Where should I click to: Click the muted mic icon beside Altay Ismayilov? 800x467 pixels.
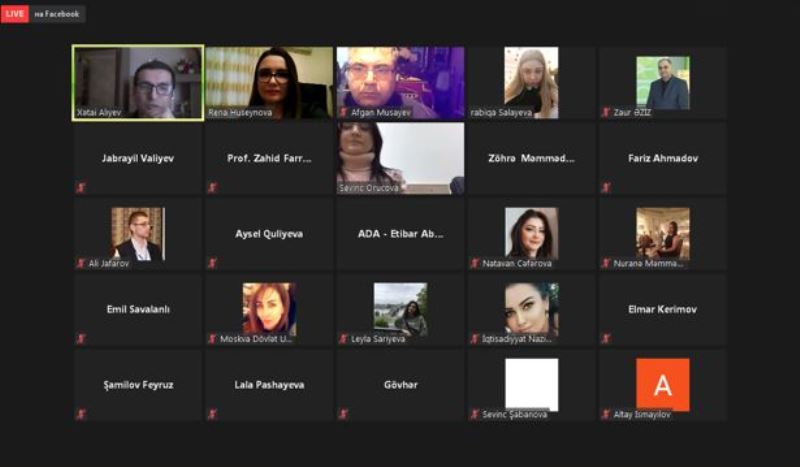click(606, 414)
